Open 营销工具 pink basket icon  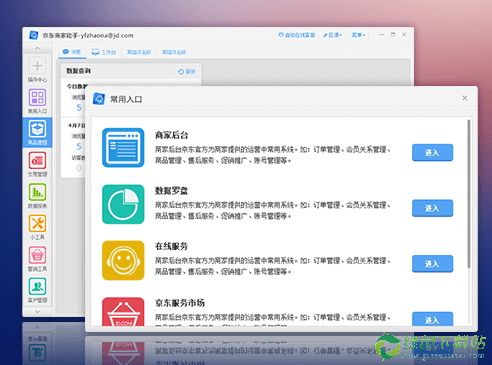tap(37, 255)
